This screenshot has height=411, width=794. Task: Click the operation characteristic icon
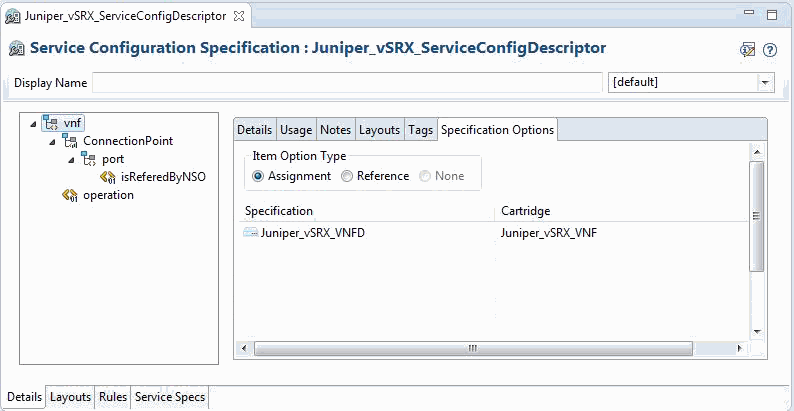[70, 195]
